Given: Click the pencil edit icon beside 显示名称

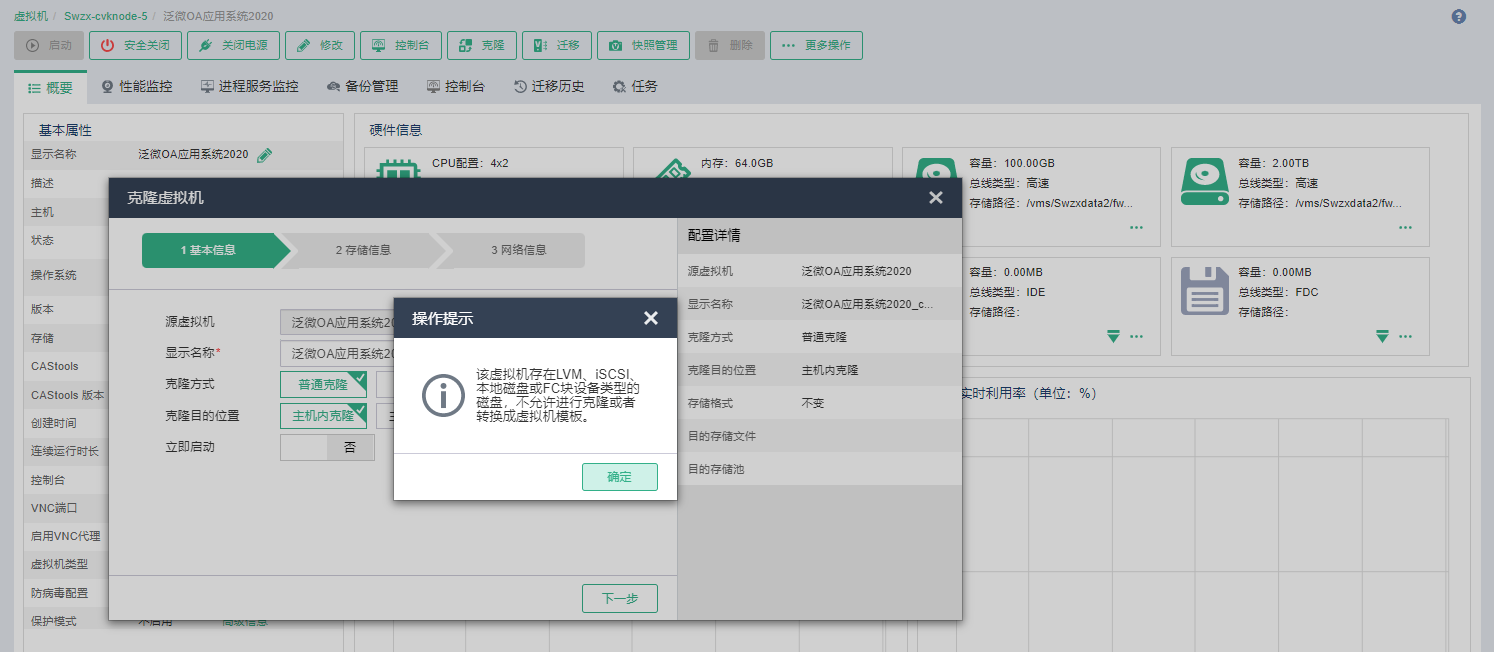Looking at the screenshot, I should click(x=264, y=155).
